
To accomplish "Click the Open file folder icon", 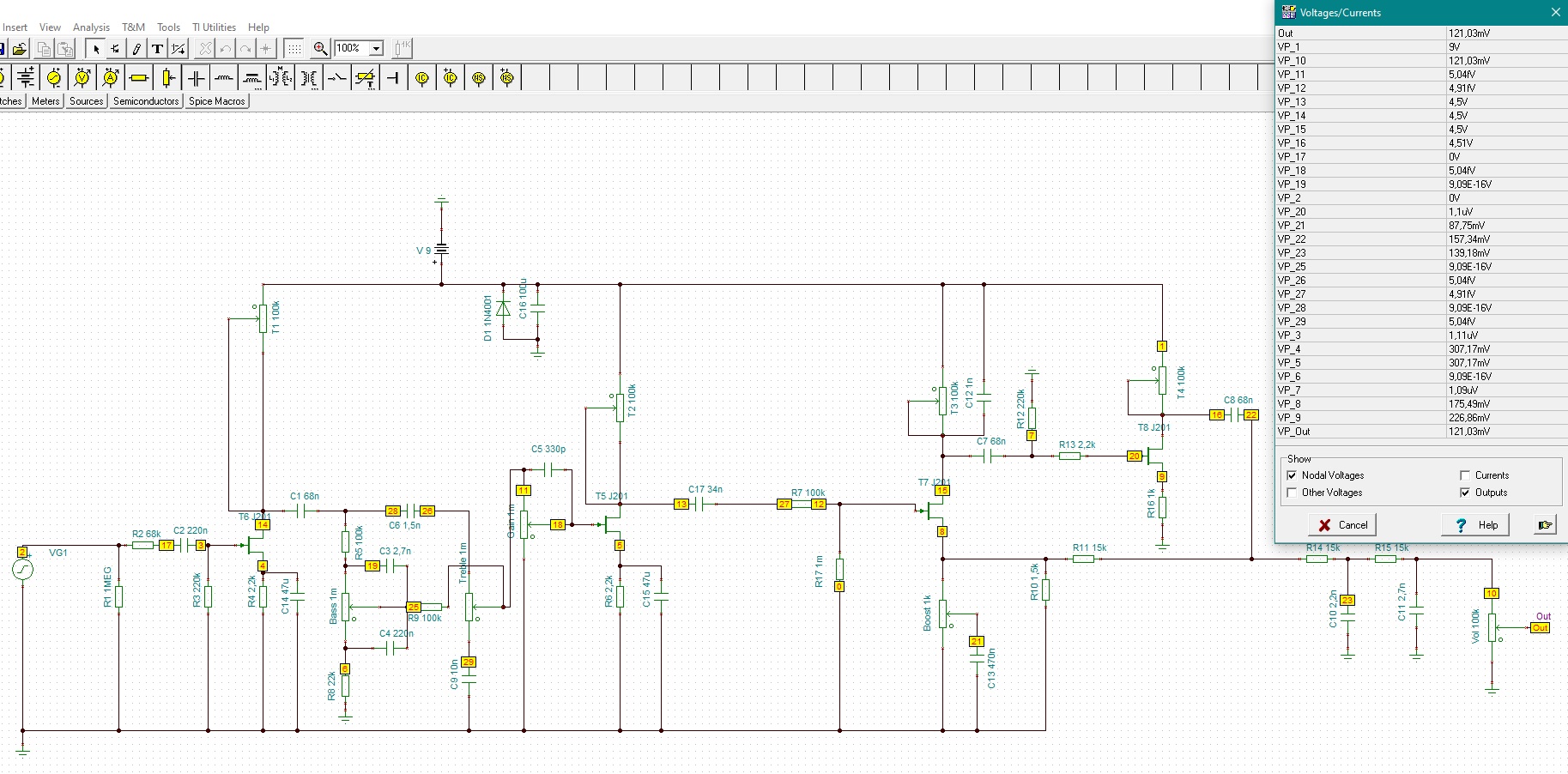I will (x=20, y=49).
